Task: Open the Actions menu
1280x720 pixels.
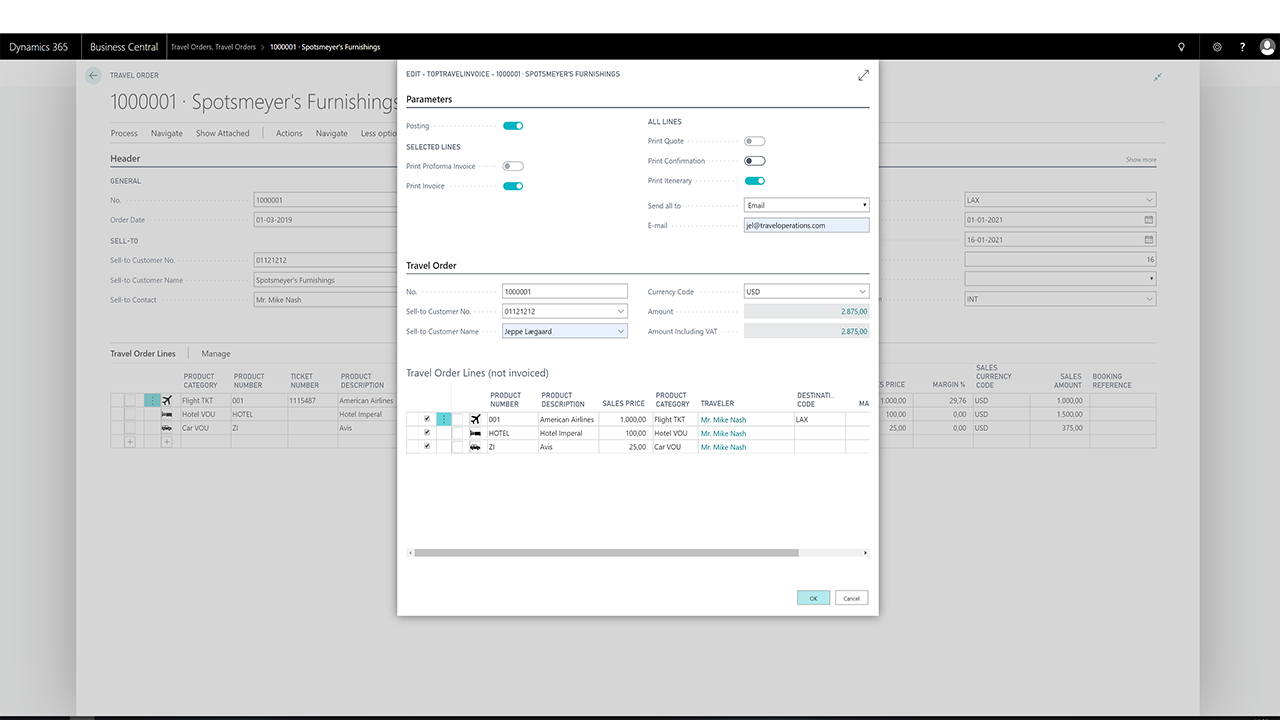Action: coord(289,133)
